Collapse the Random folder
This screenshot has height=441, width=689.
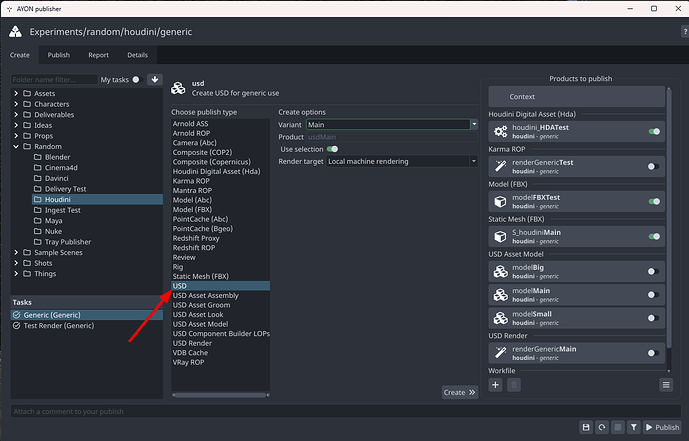(x=16, y=146)
